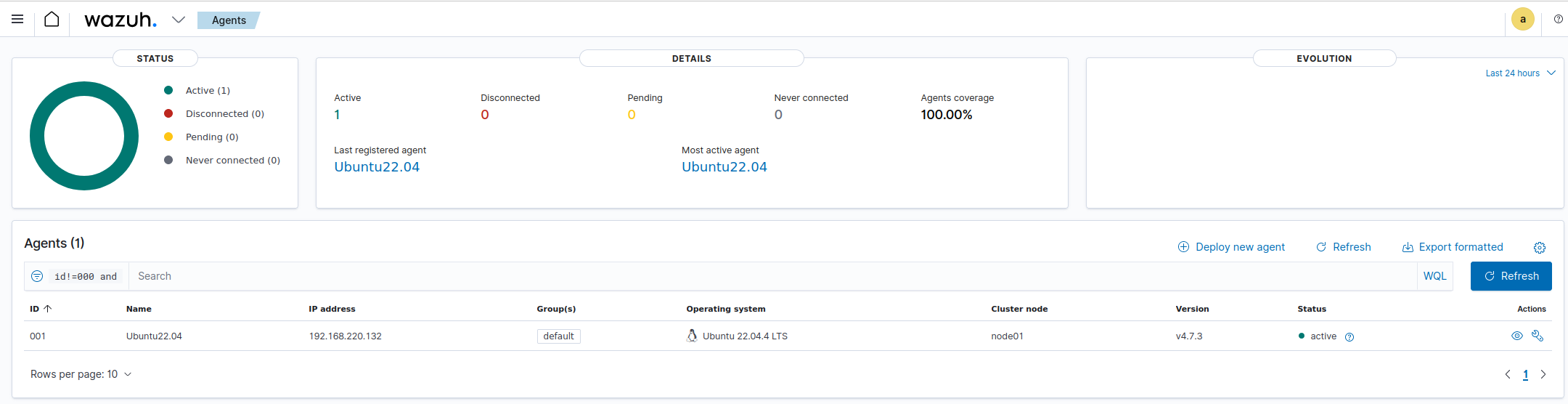Go to page 1
The width and height of the screenshot is (1568, 404).
pos(1525,375)
